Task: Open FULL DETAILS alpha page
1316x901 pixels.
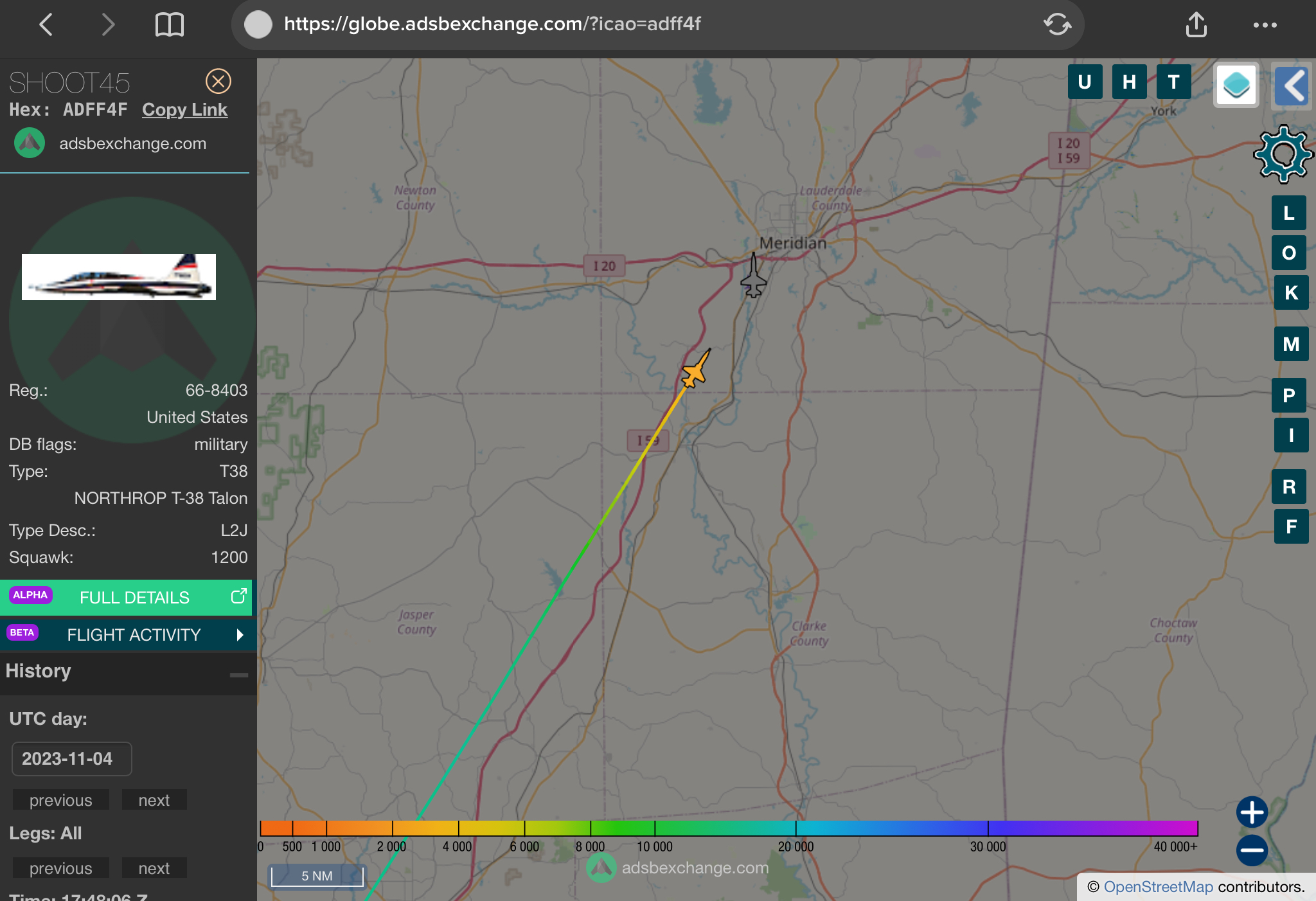Action: click(x=127, y=598)
